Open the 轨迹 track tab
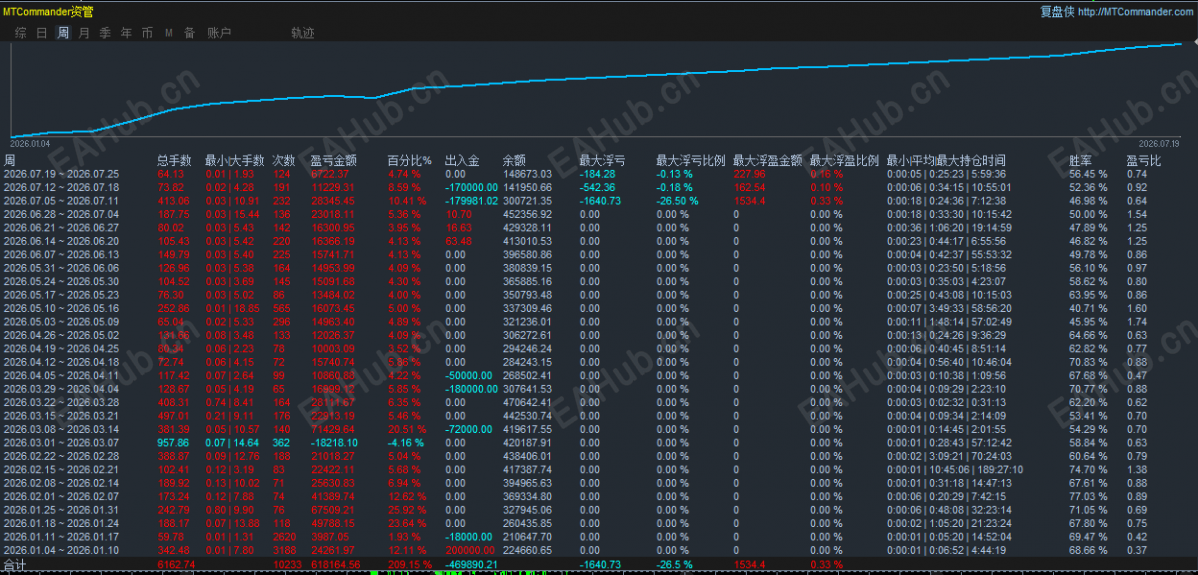 [x=303, y=33]
